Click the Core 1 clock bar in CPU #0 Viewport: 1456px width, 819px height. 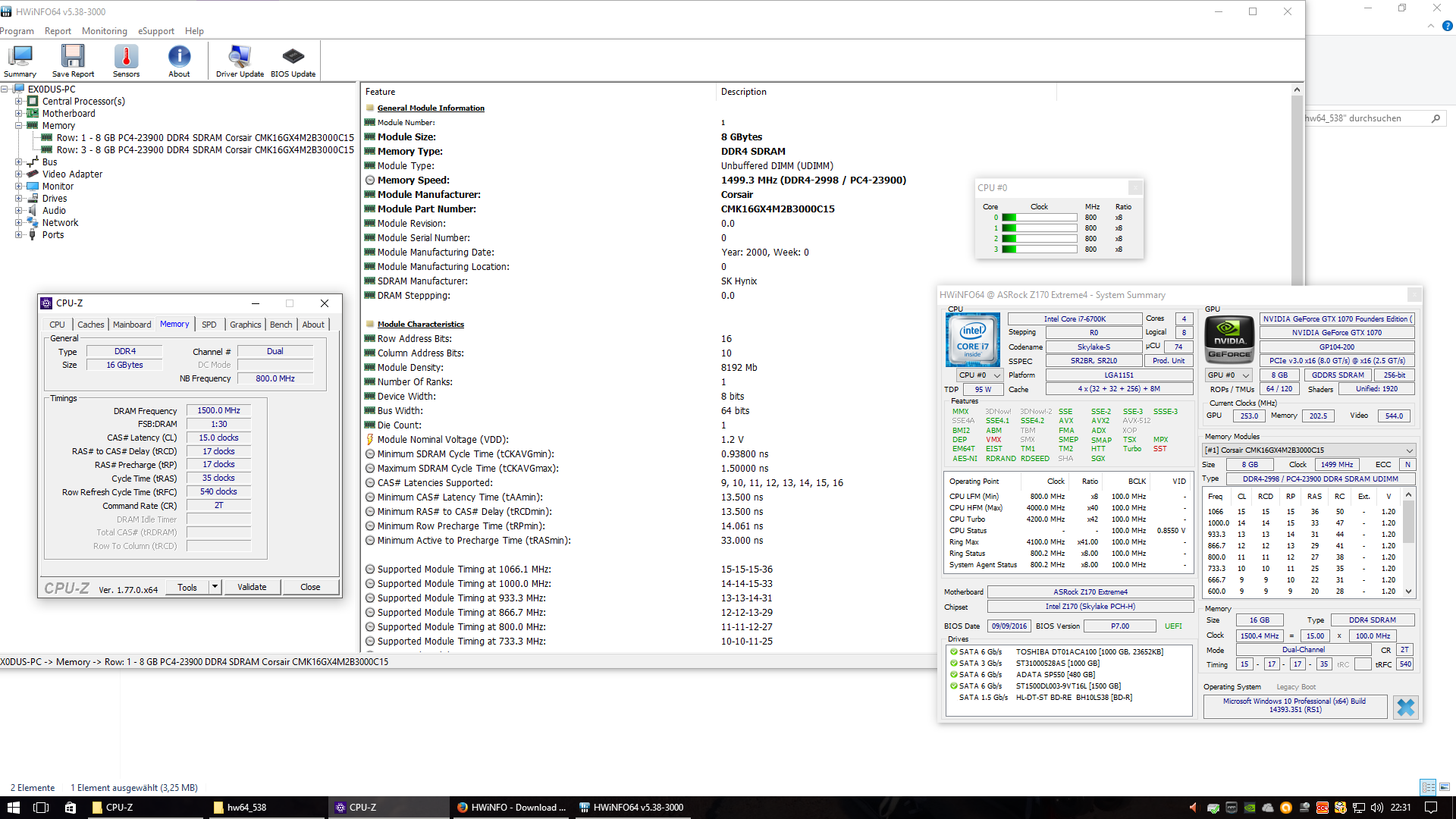(x=1040, y=228)
